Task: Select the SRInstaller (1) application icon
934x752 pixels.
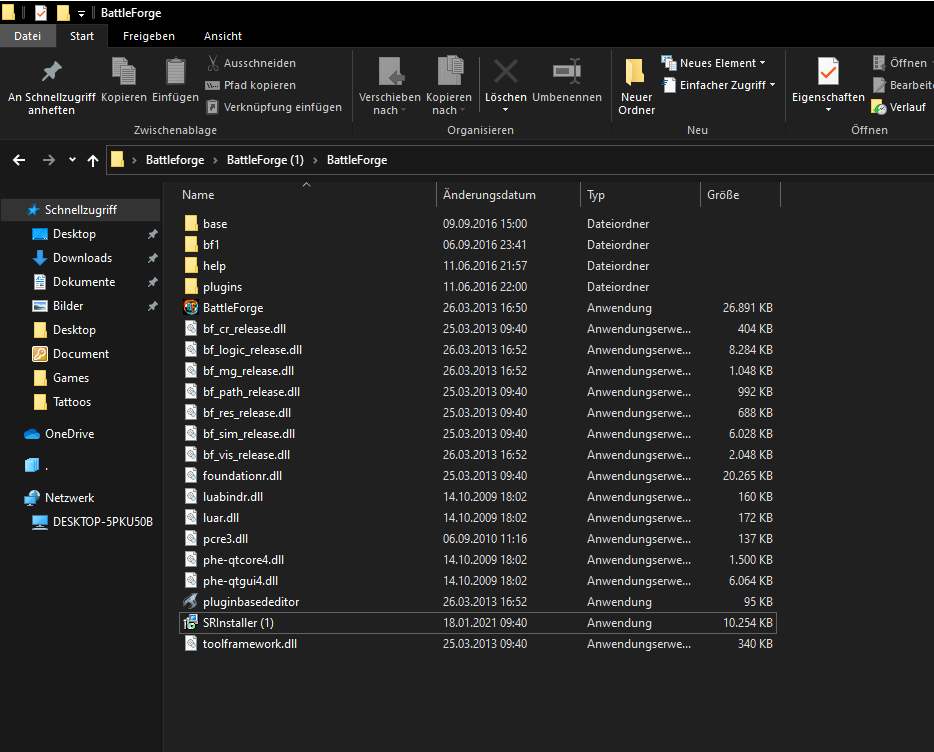Action: click(x=191, y=623)
